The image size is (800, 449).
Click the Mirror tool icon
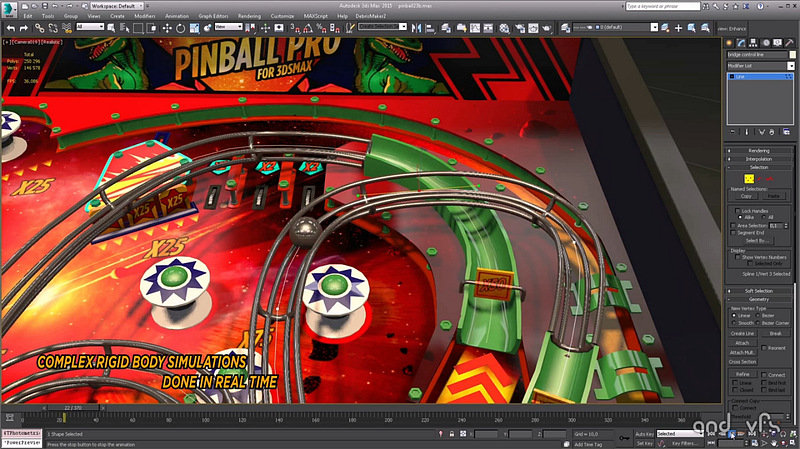tap(416, 28)
